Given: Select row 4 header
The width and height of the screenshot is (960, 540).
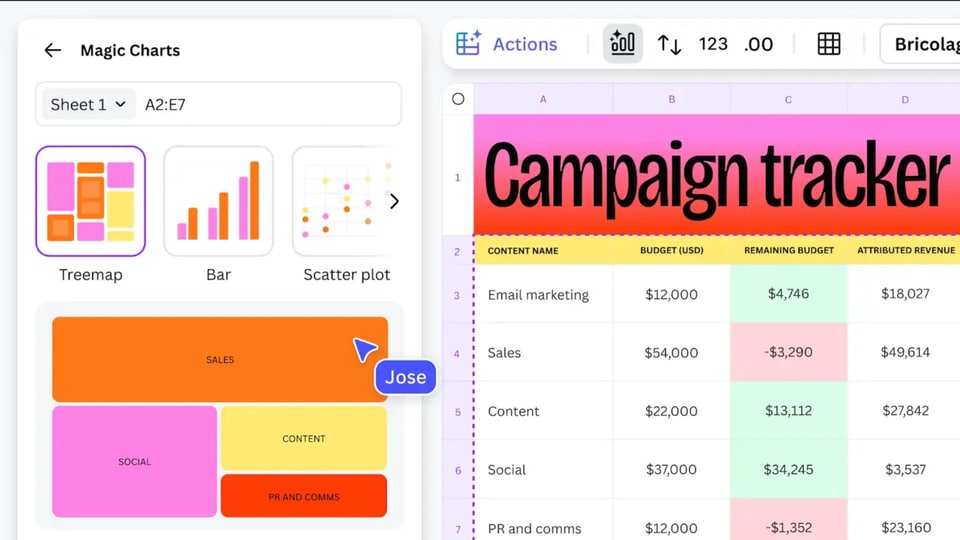Looking at the screenshot, I should pyautogui.click(x=457, y=354).
